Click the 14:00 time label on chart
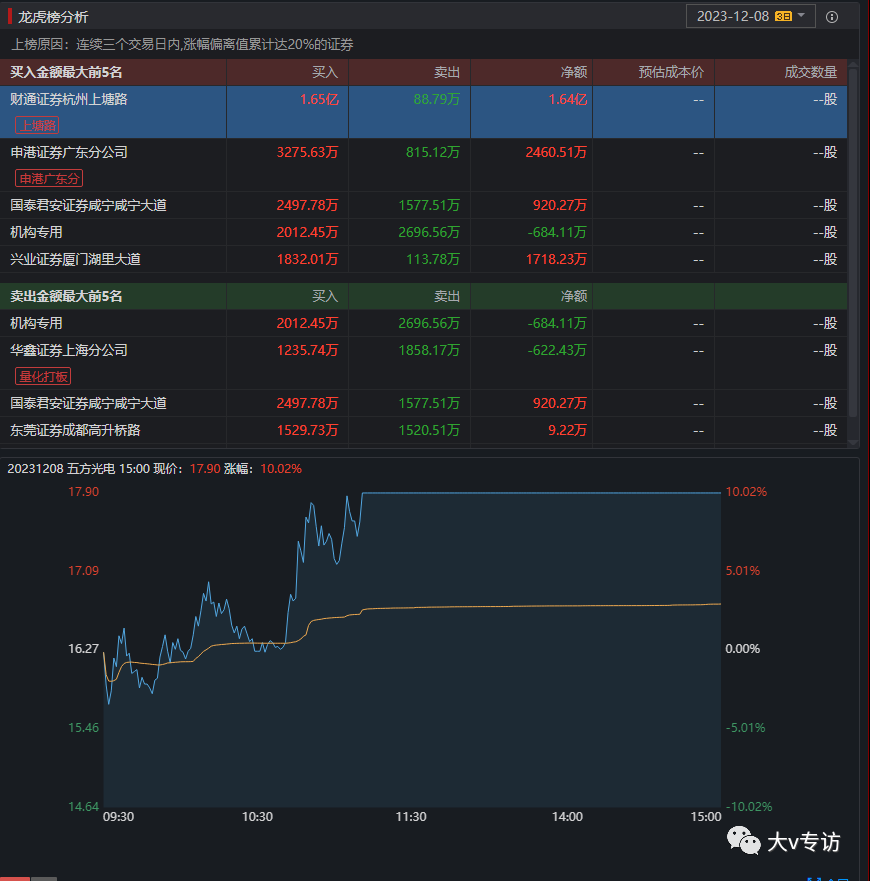The height and width of the screenshot is (881, 870). 567,816
